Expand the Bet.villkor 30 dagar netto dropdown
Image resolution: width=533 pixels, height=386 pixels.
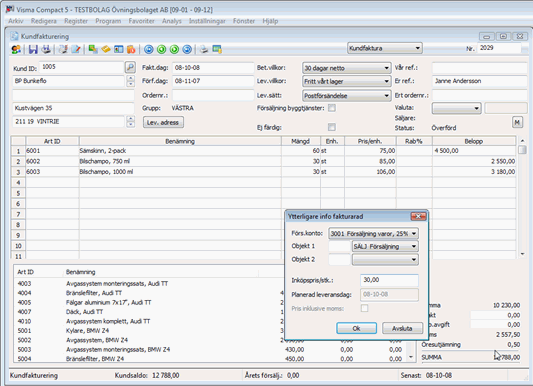pos(346,68)
